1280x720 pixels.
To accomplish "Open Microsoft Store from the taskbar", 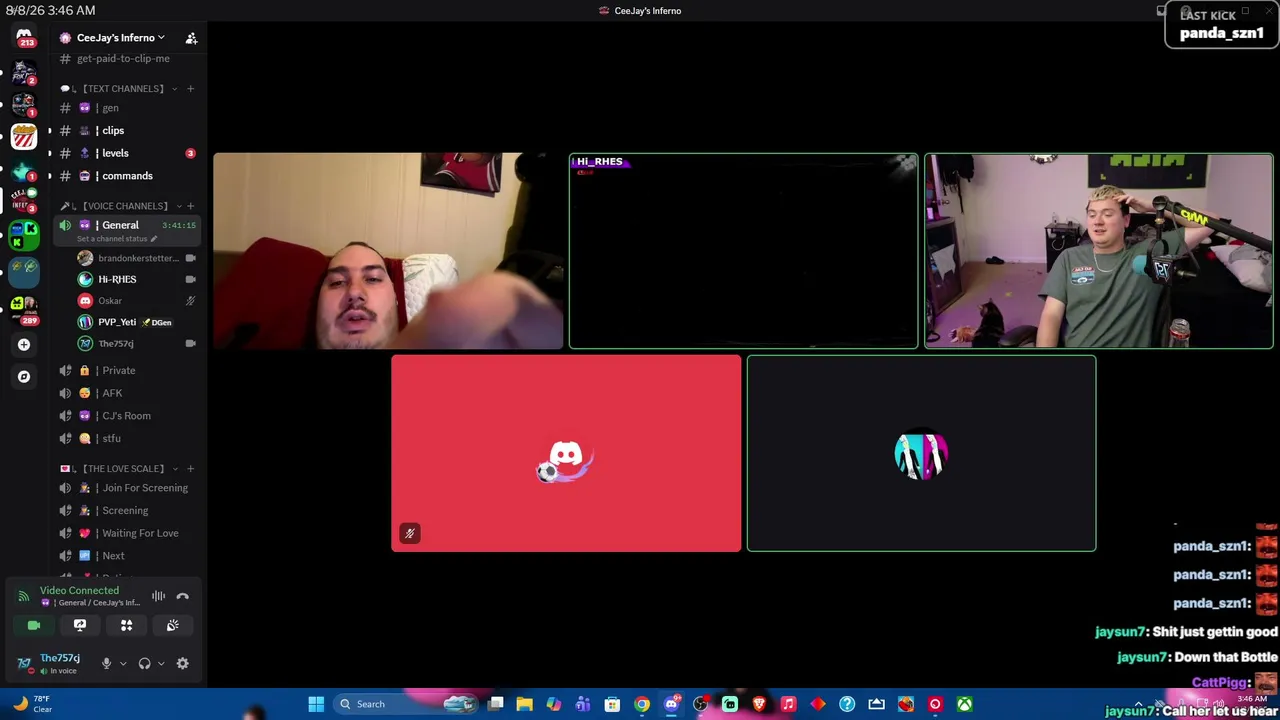I will 612,704.
